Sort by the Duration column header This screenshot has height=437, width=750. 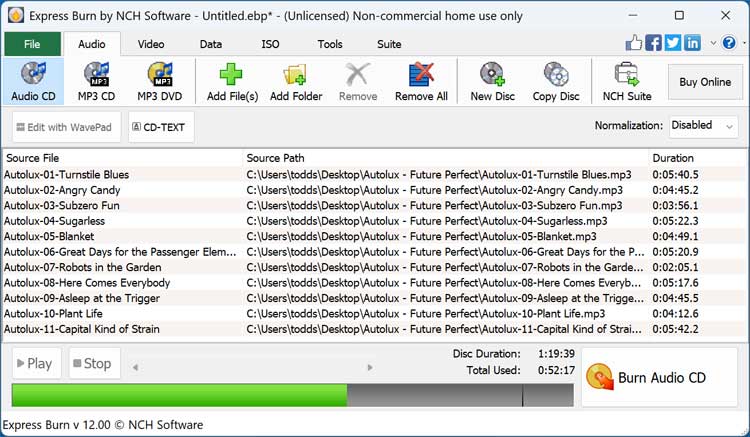click(697, 158)
